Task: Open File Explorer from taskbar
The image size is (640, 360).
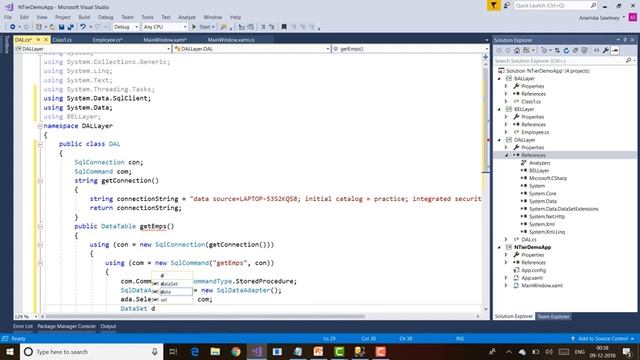Action: [x=215, y=351]
